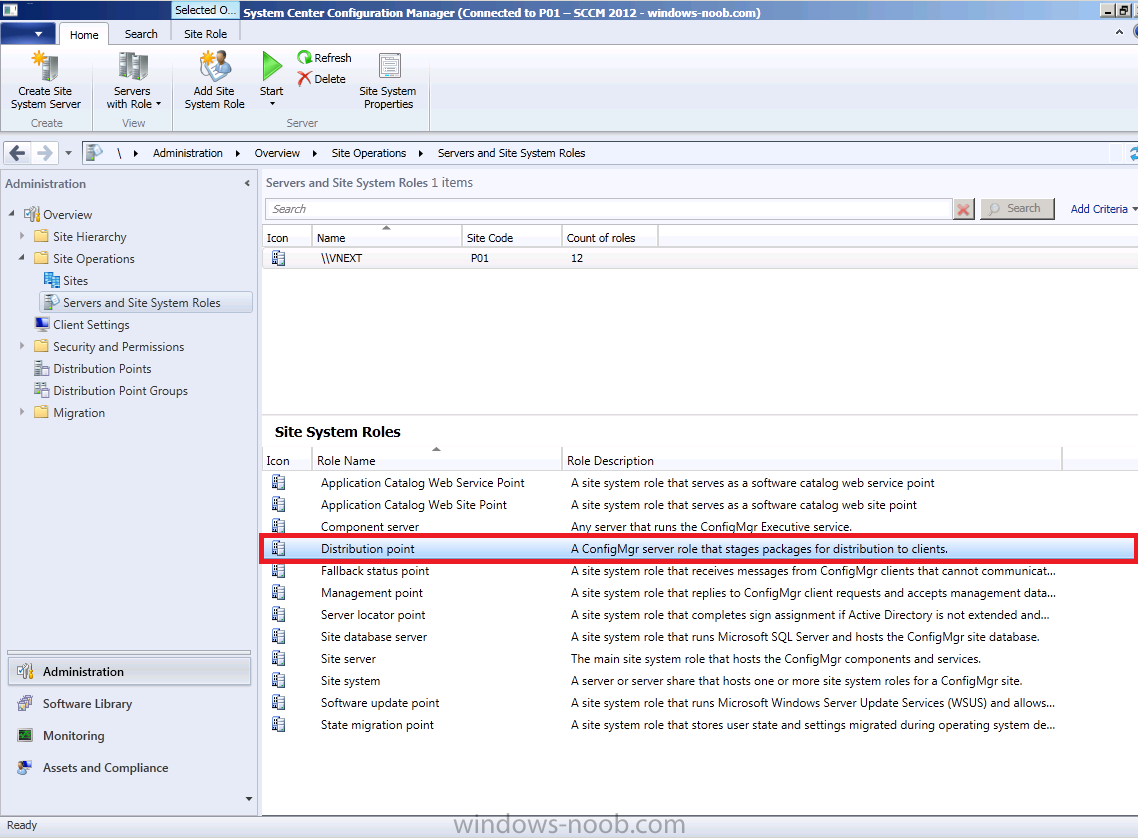Open the navigation history dropdown arrow
The width and height of the screenshot is (1138, 839).
click(68, 153)
